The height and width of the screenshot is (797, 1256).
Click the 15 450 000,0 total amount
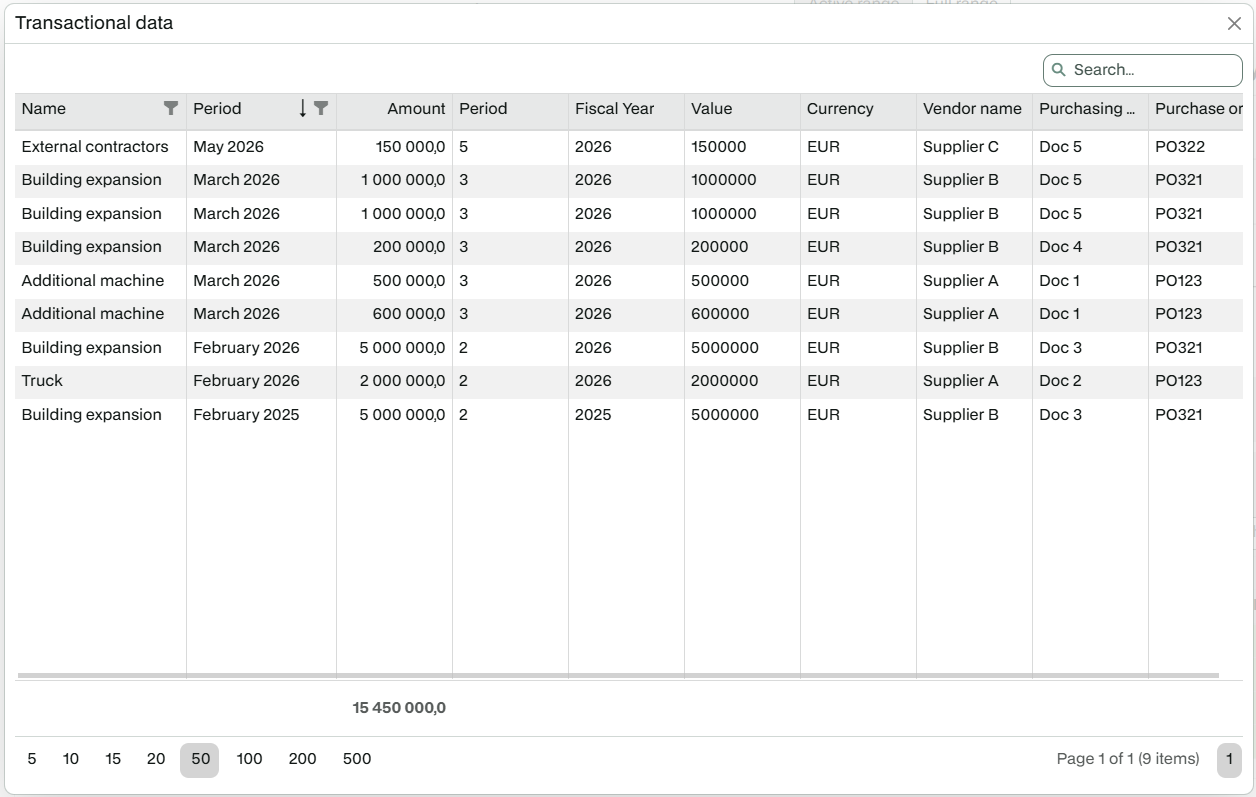pos(399,708)
